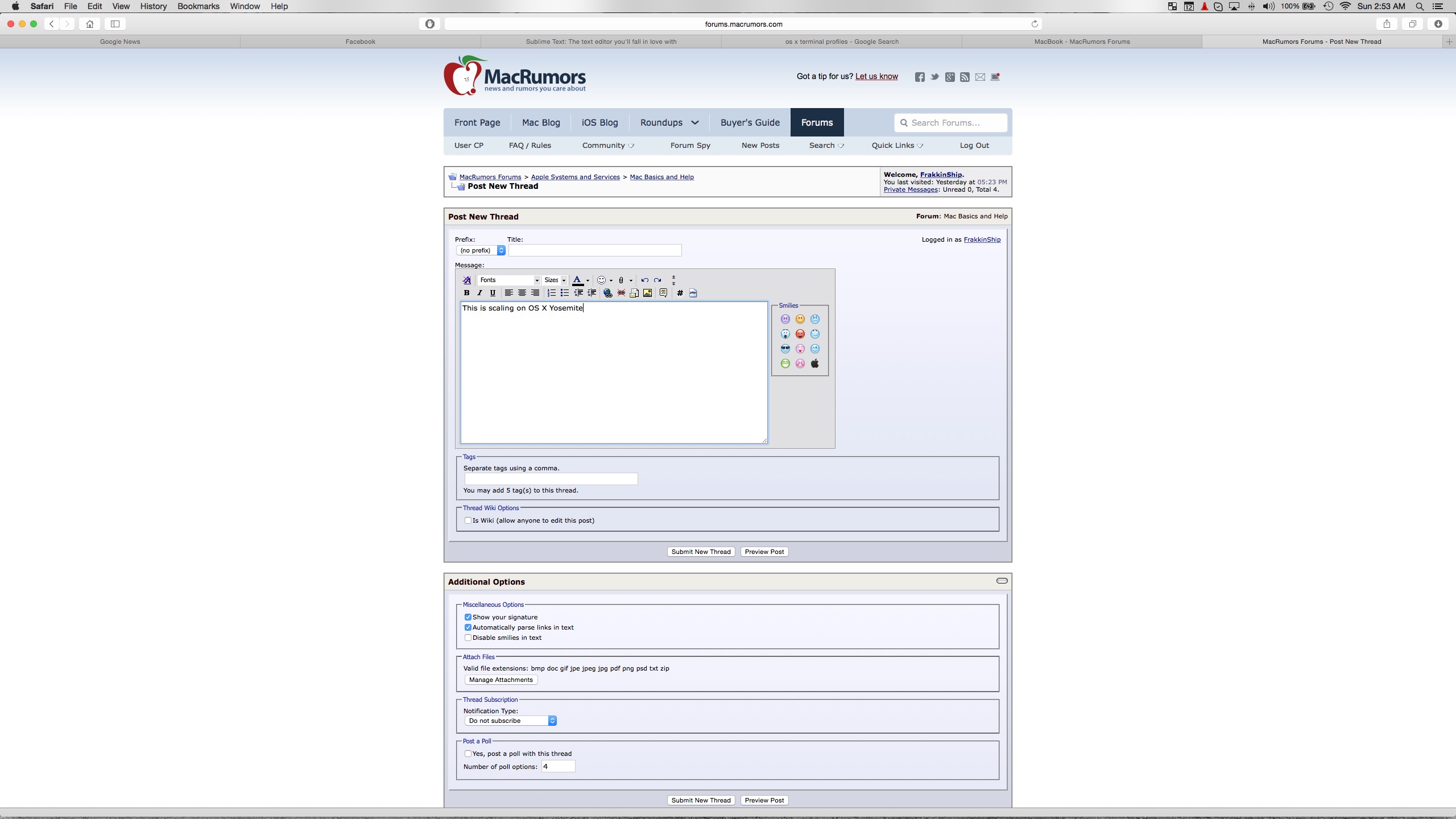Enable Disable smilies in text
This screenshot has width=1456, height=819.
tap(468, 638)
